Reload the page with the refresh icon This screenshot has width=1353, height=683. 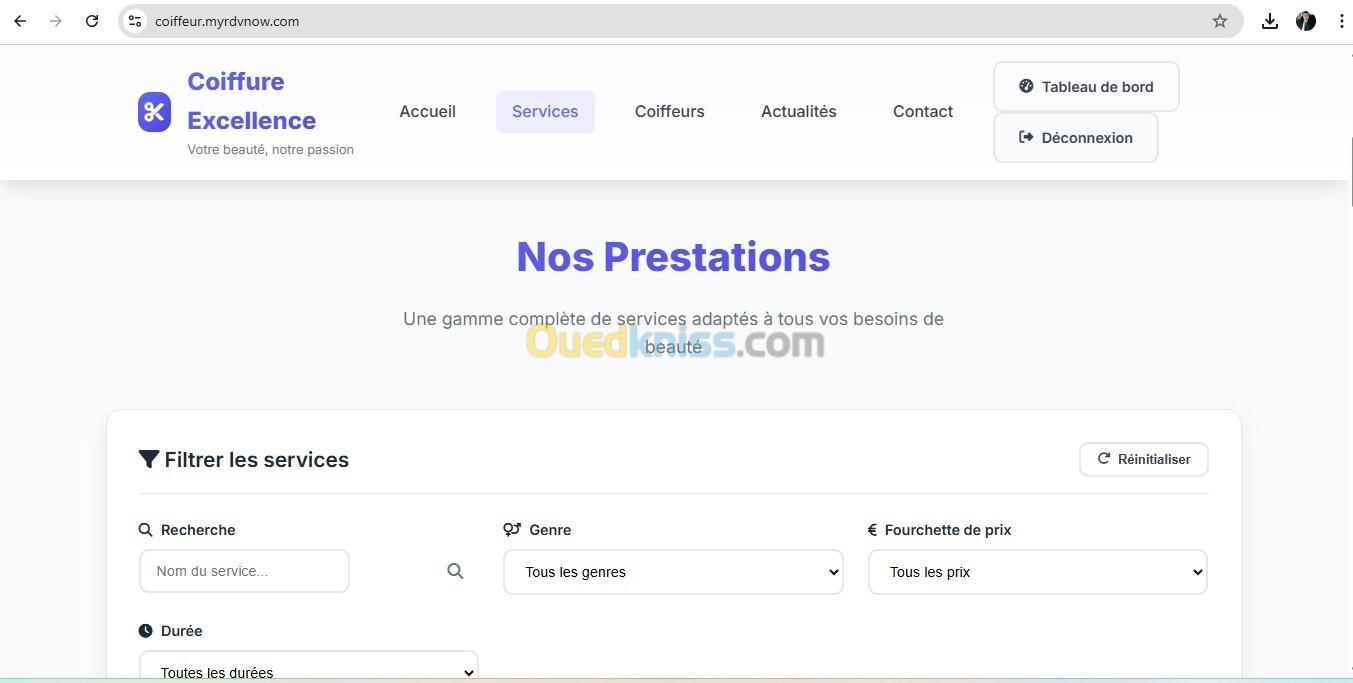click(x=92, y=21)
